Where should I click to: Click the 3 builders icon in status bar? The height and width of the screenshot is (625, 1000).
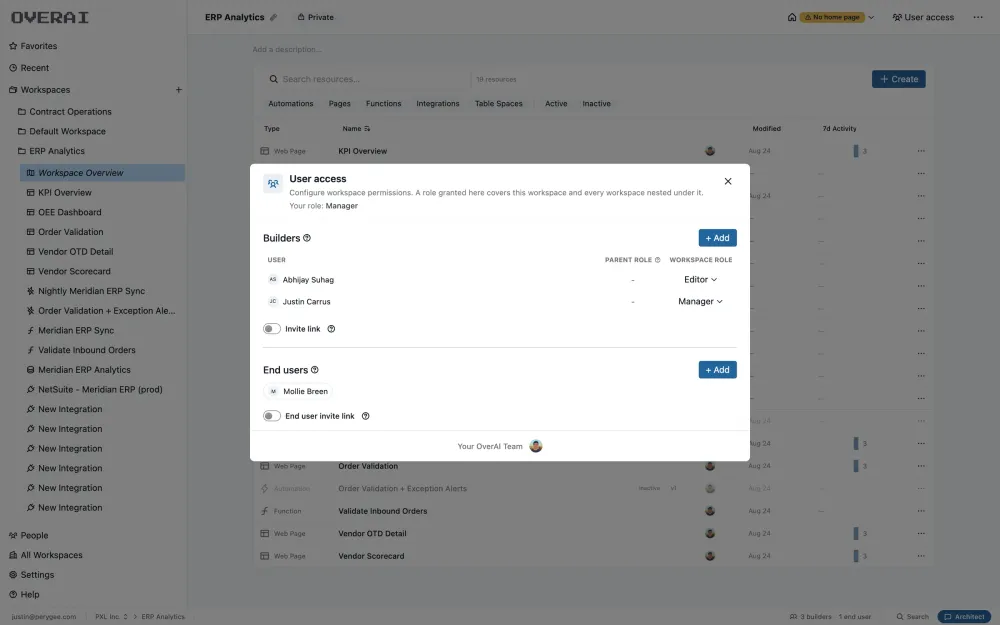tap(793, 617)
